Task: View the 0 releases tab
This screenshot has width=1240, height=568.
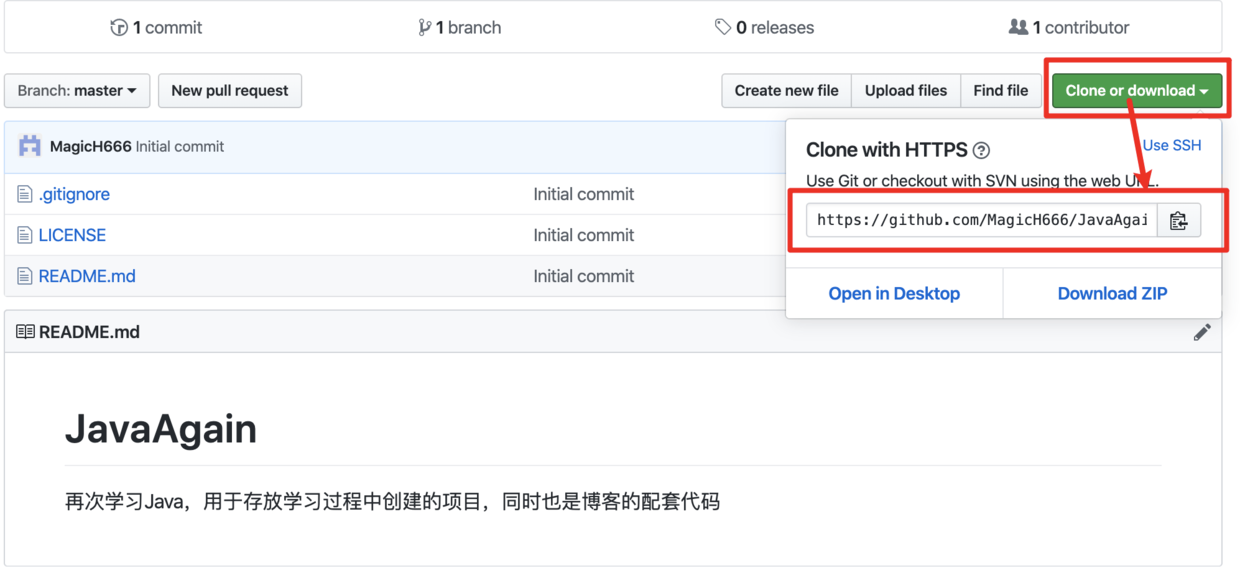Action: pos(764,28)
